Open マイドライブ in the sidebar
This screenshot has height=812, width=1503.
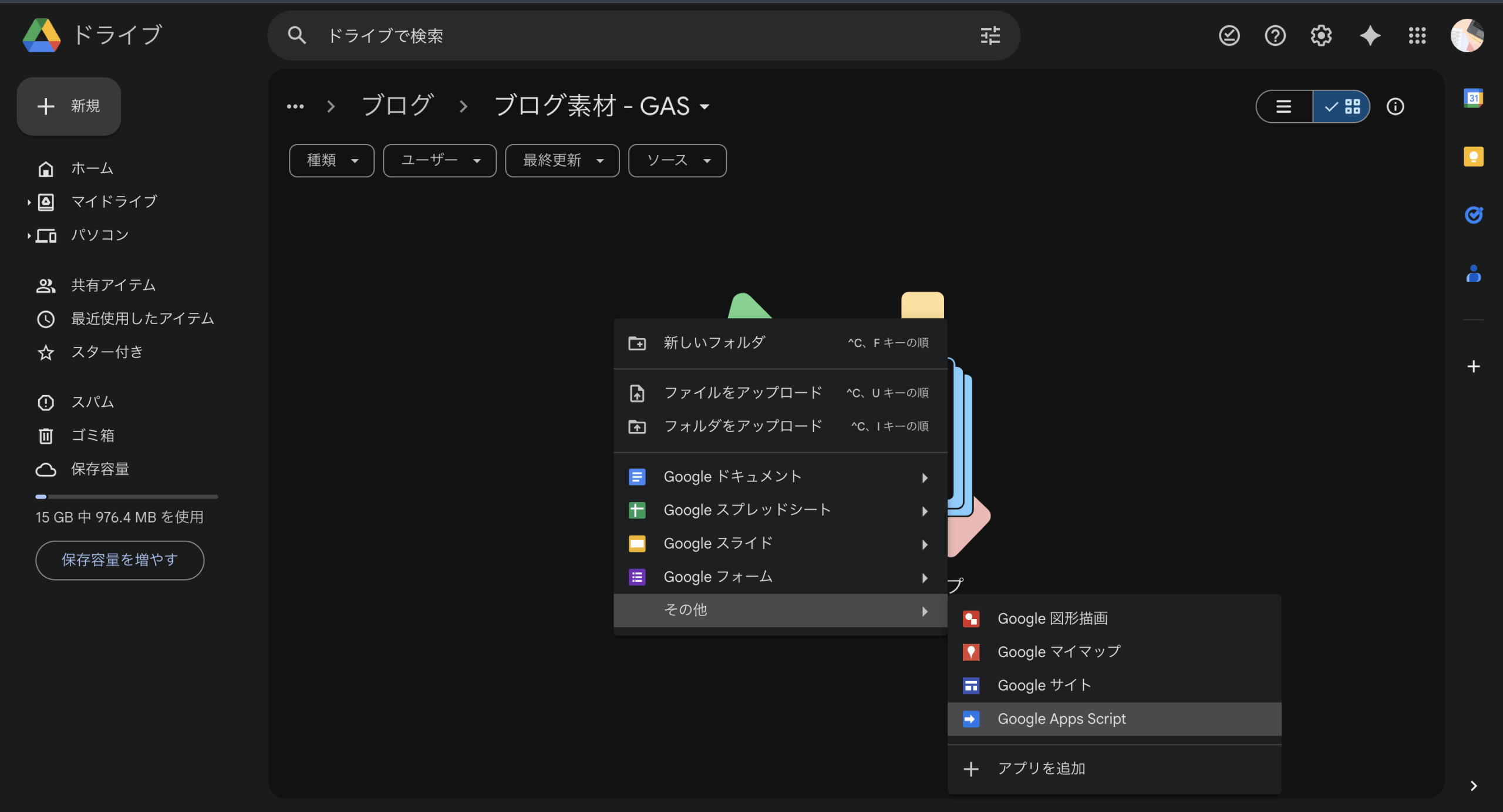pyautogui.click(x=114, y=203)
